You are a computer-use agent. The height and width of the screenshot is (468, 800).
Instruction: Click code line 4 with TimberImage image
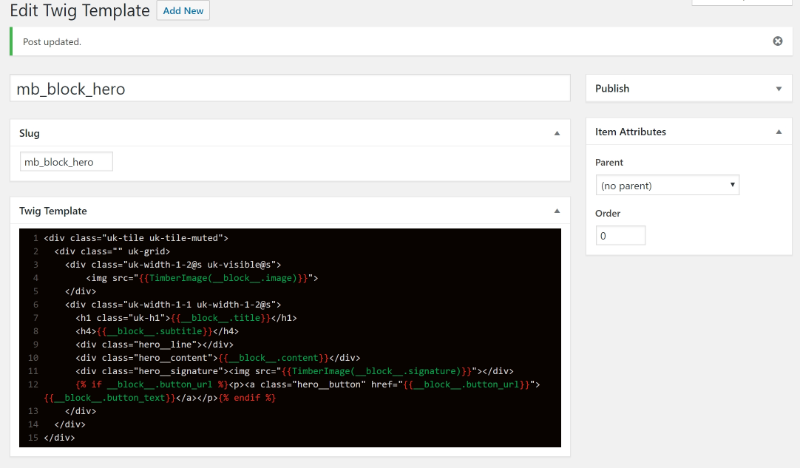tap(202, 278)
